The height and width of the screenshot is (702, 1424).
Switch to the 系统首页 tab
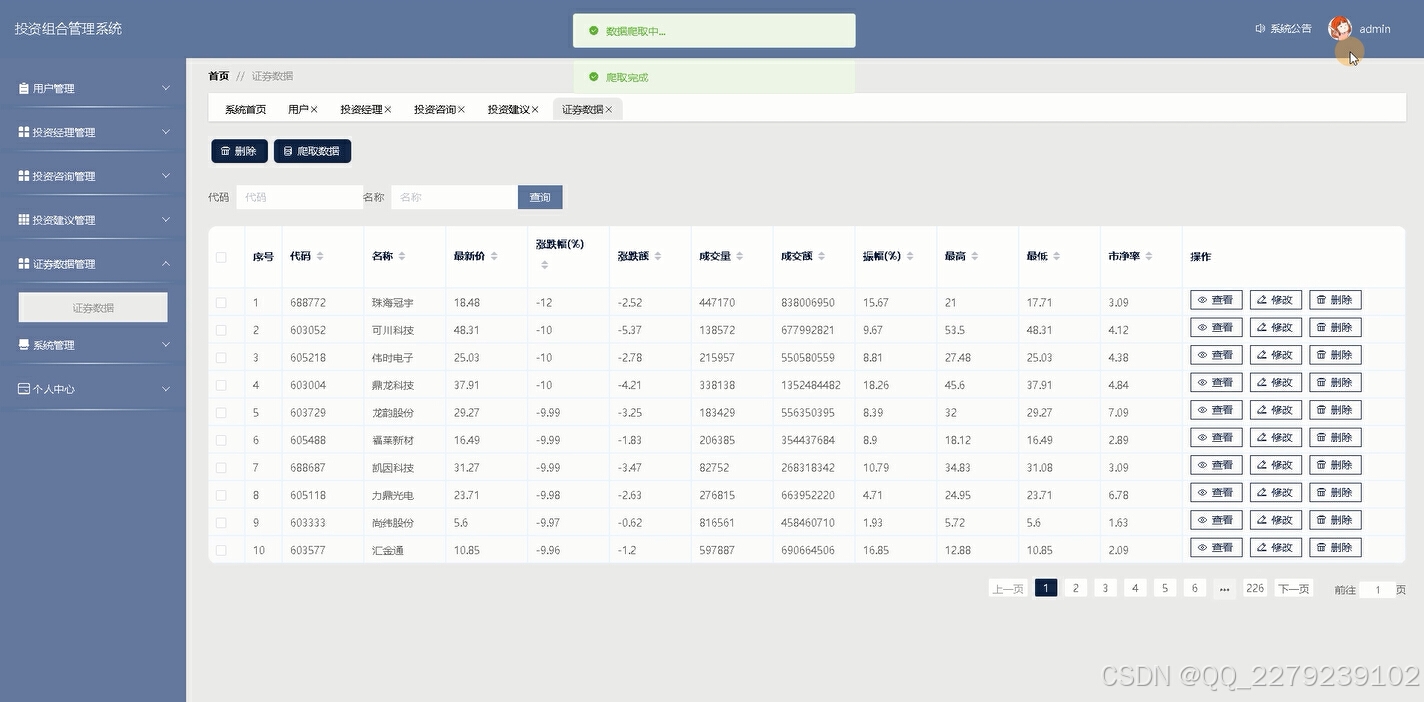pyautogui.click(x=243, y=109)
